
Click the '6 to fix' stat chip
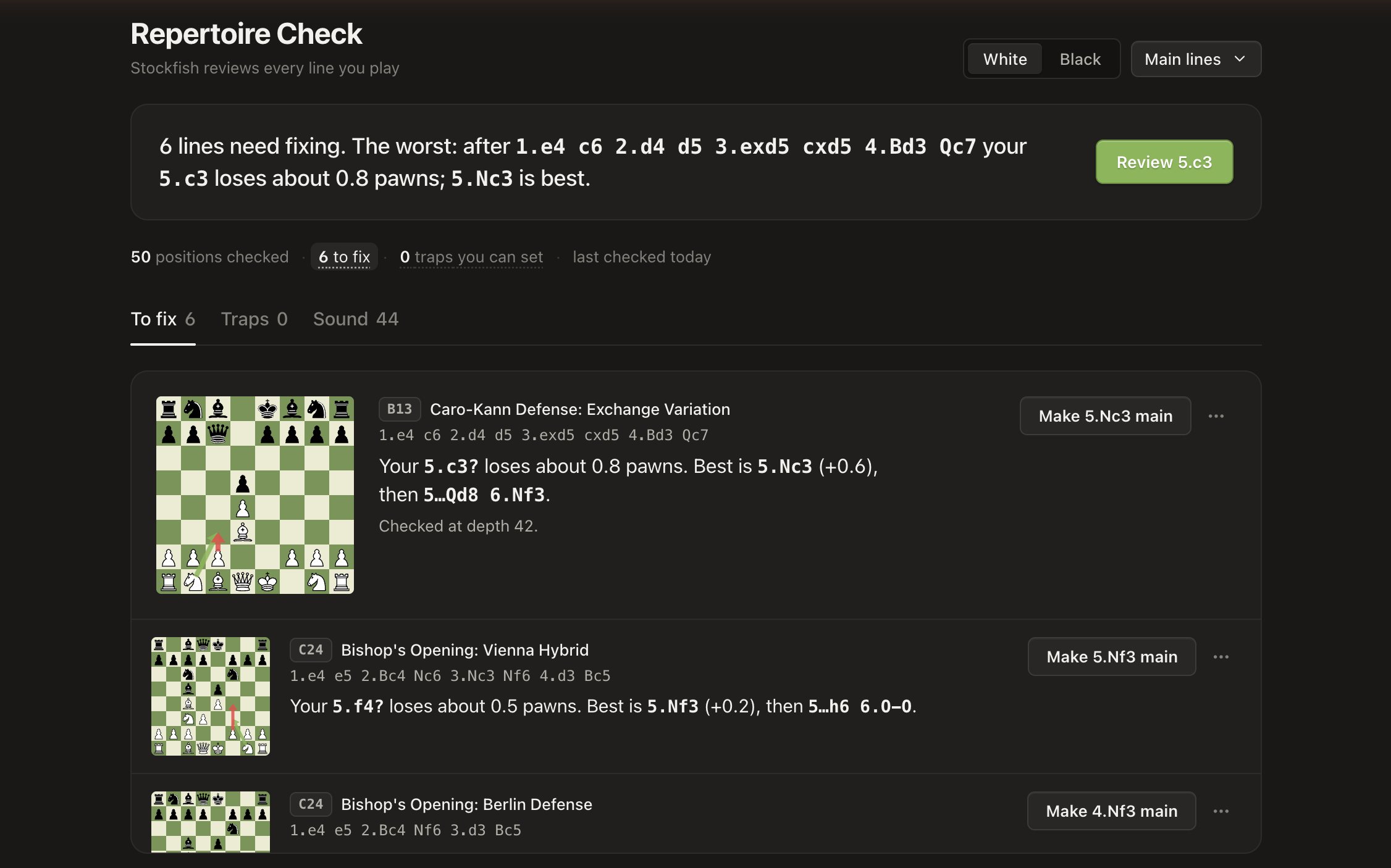click(344, 257)
